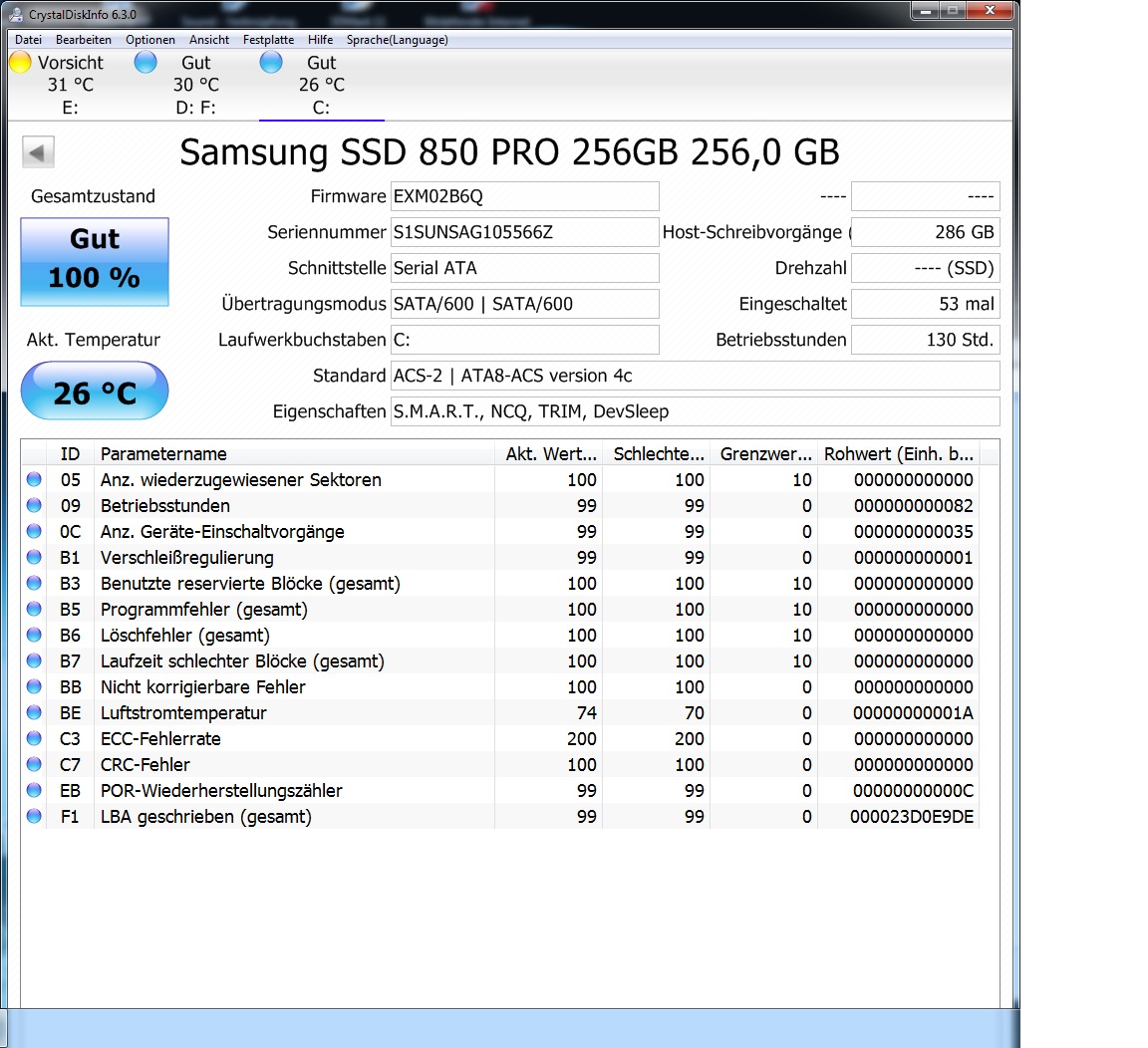Click the Betriebsstunden value 130 Std.
The height and width of the screenshot is (1048, 1148).
[926, 340]
